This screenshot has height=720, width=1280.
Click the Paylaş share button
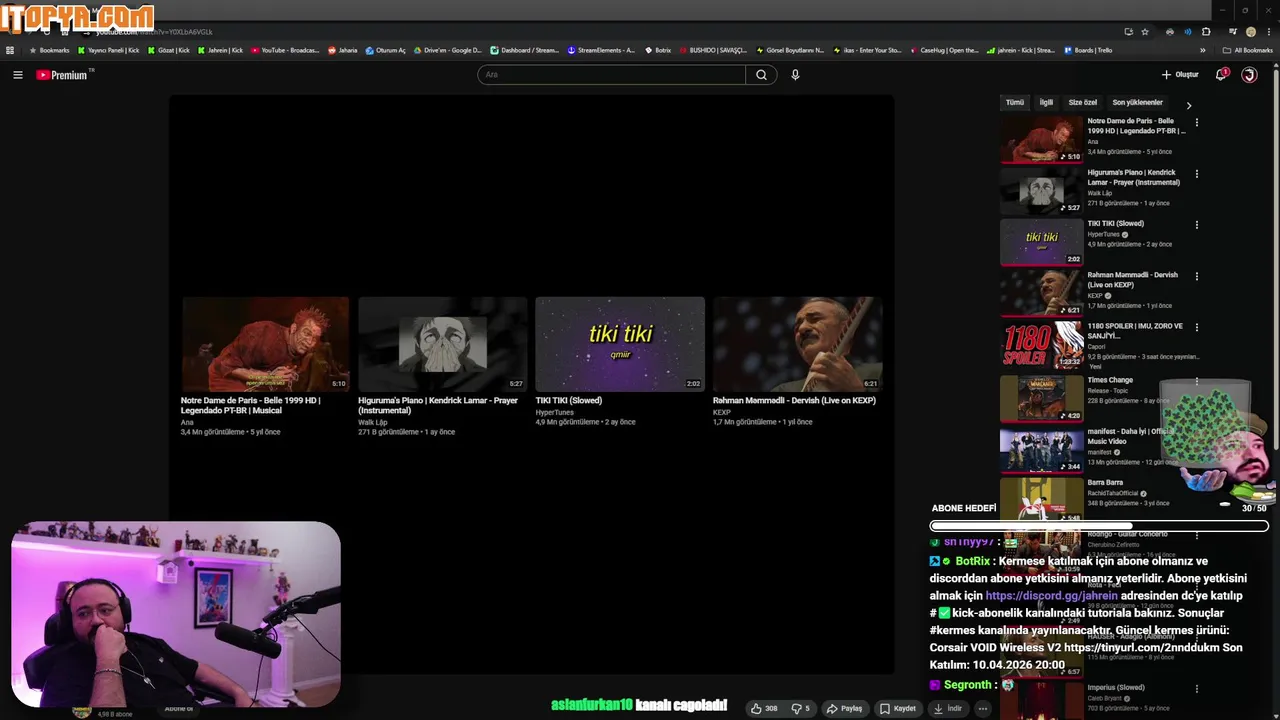coord(844,708)
